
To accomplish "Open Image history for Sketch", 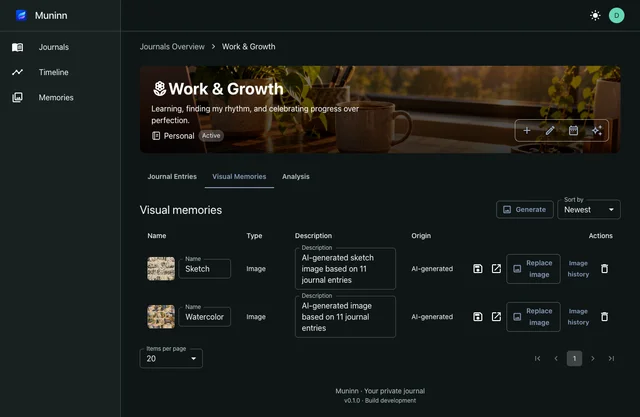I will pos(578,268).
